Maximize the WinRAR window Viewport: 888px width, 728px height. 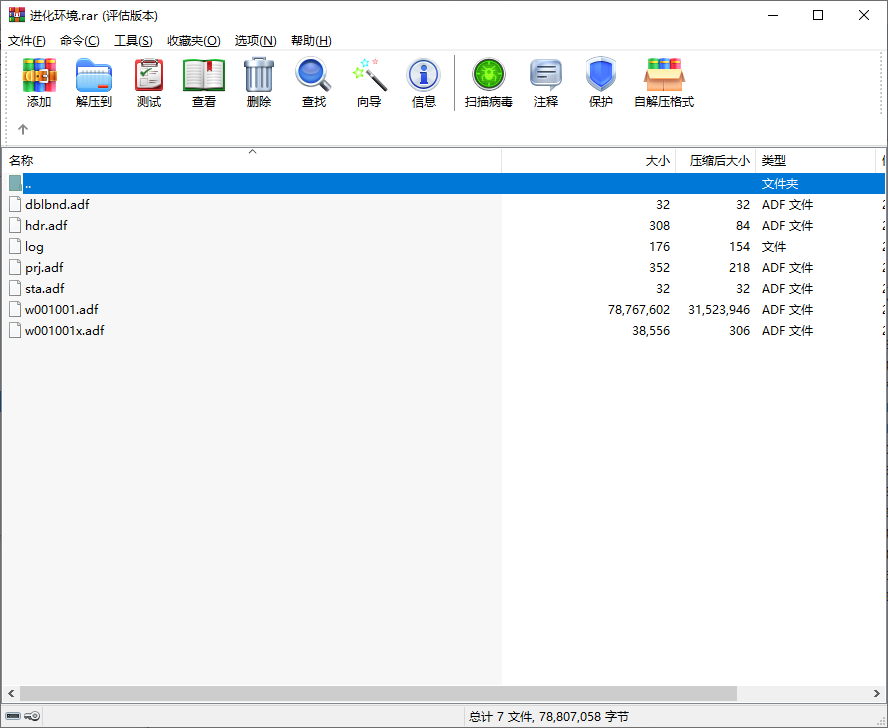pyautogui.click(x=818, y=15)
